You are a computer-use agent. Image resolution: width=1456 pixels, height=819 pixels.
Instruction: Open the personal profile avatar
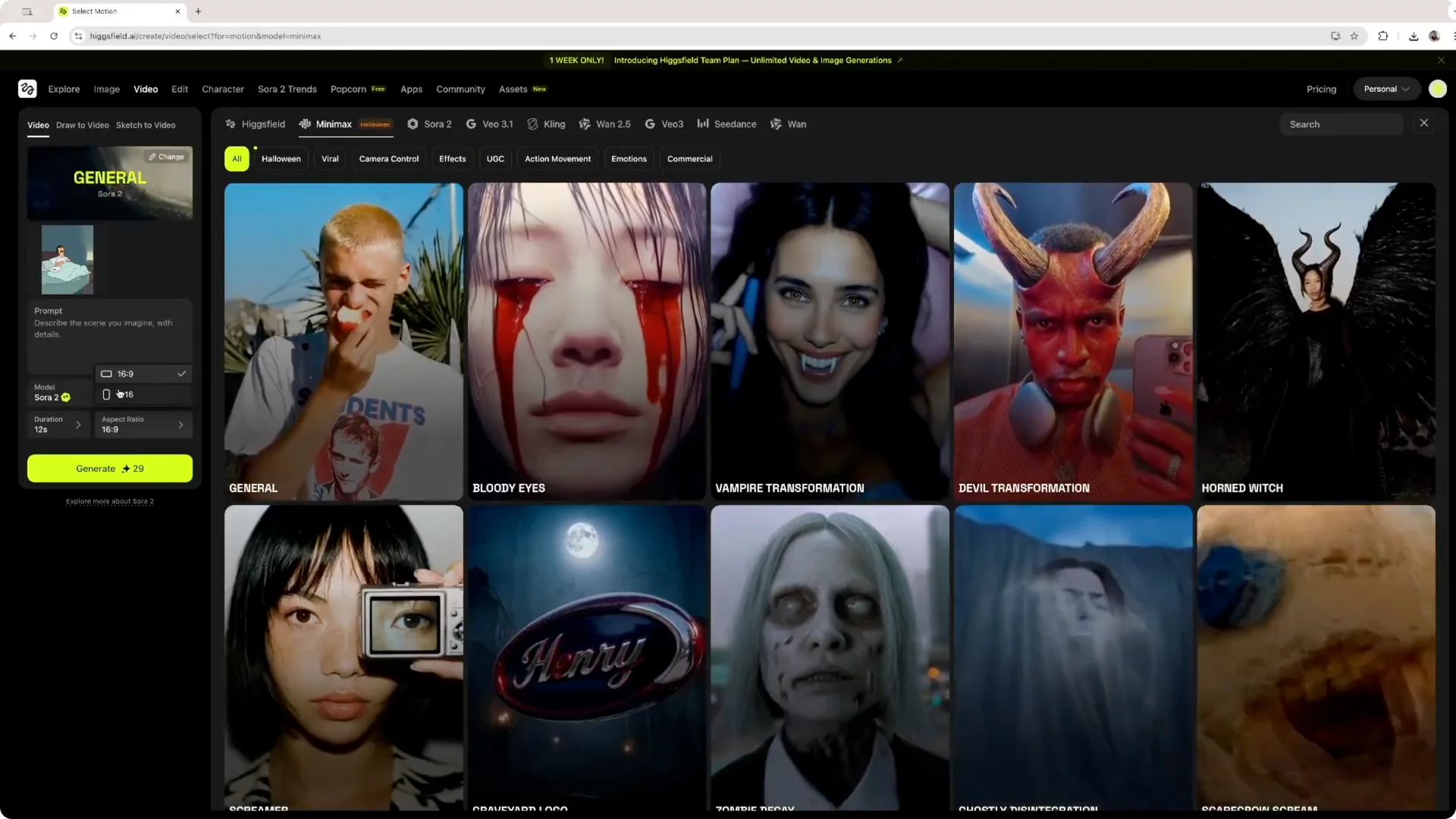click(1437, 89)
